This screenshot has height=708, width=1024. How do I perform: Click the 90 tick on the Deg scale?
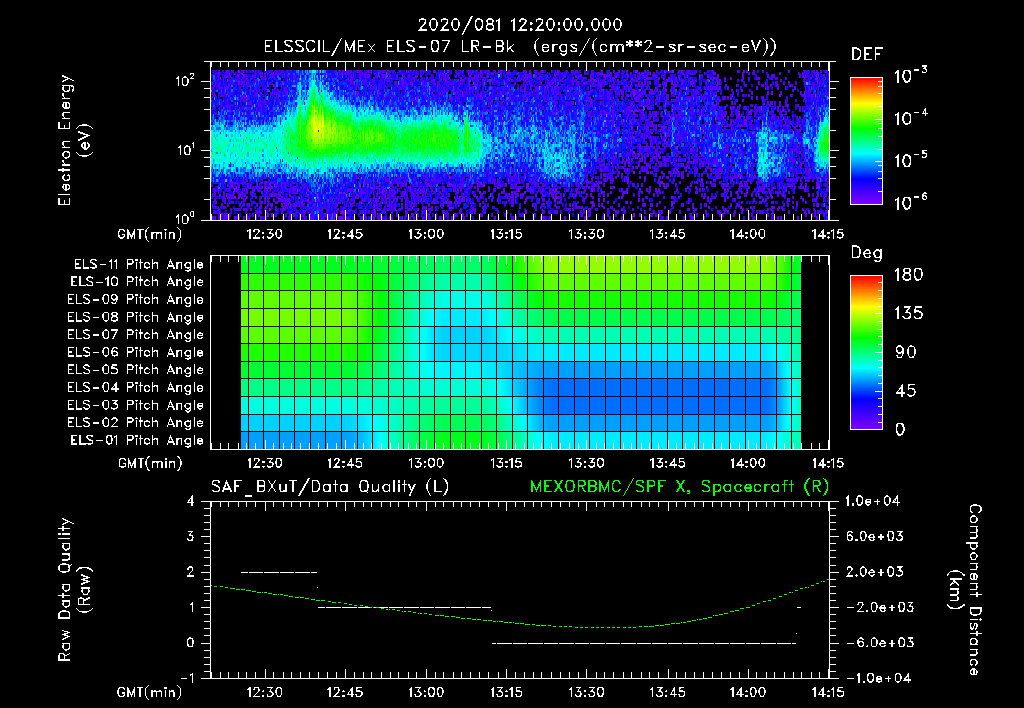click(x=906, y=353)
